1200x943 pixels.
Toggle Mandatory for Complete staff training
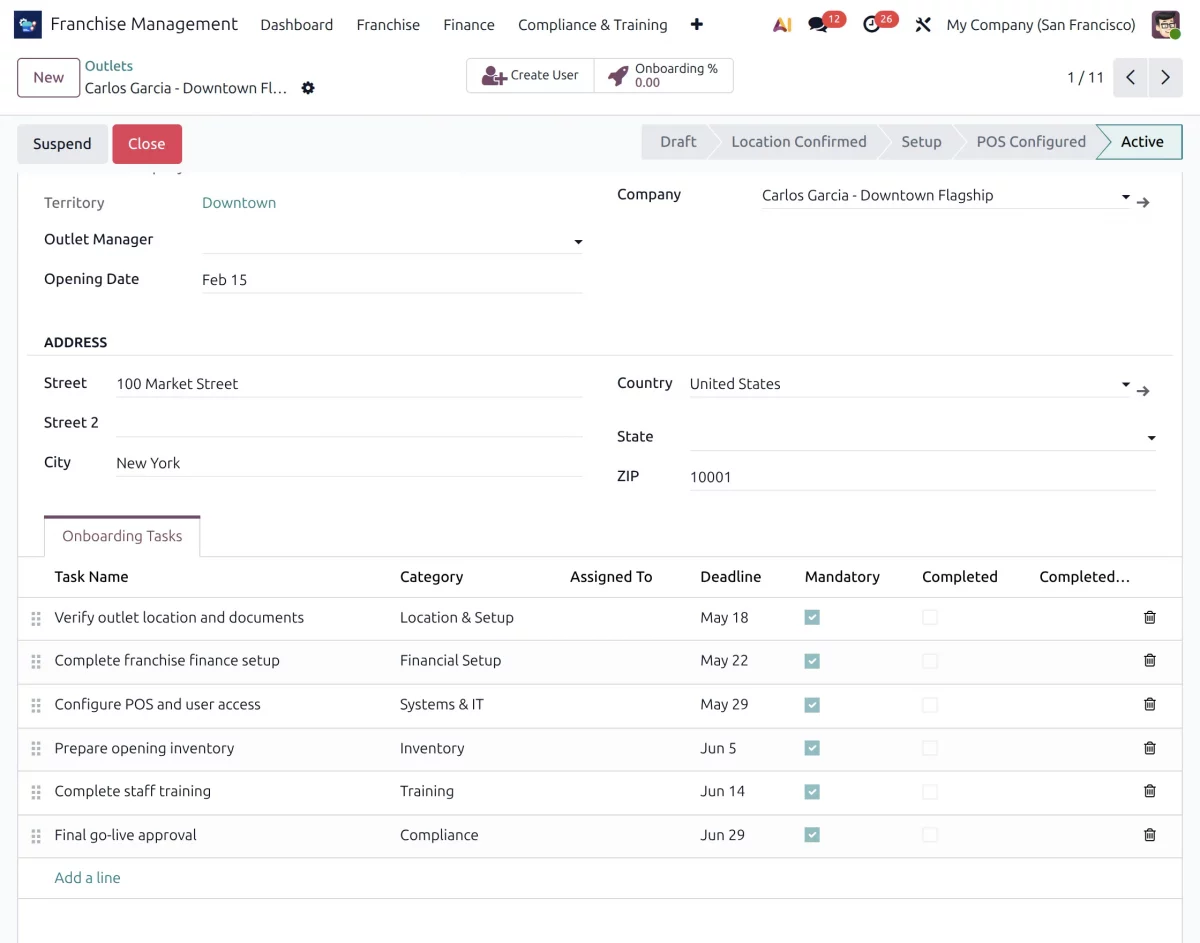point(812,791)
